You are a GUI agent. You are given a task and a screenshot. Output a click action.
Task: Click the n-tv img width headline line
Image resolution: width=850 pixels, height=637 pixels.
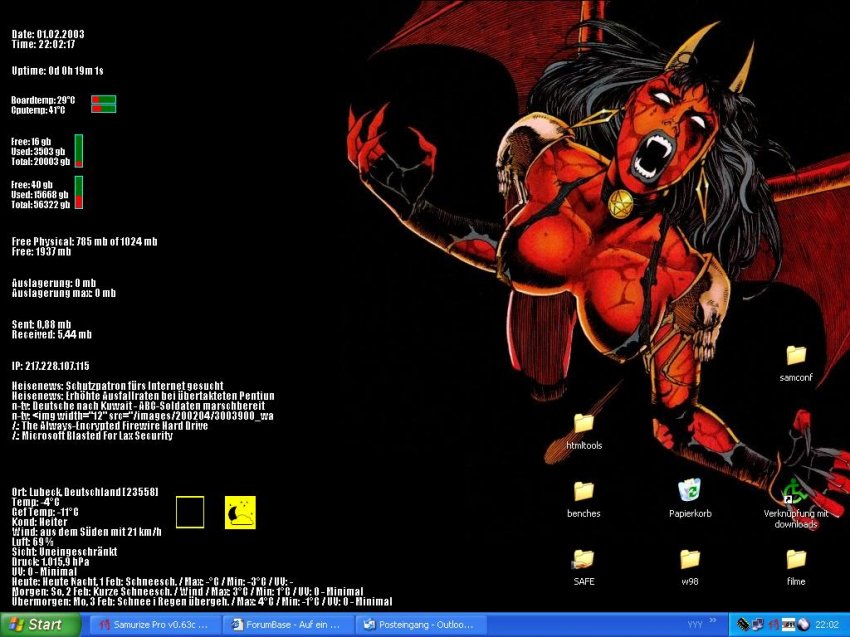pyautogui.click(x=143, y=416)
